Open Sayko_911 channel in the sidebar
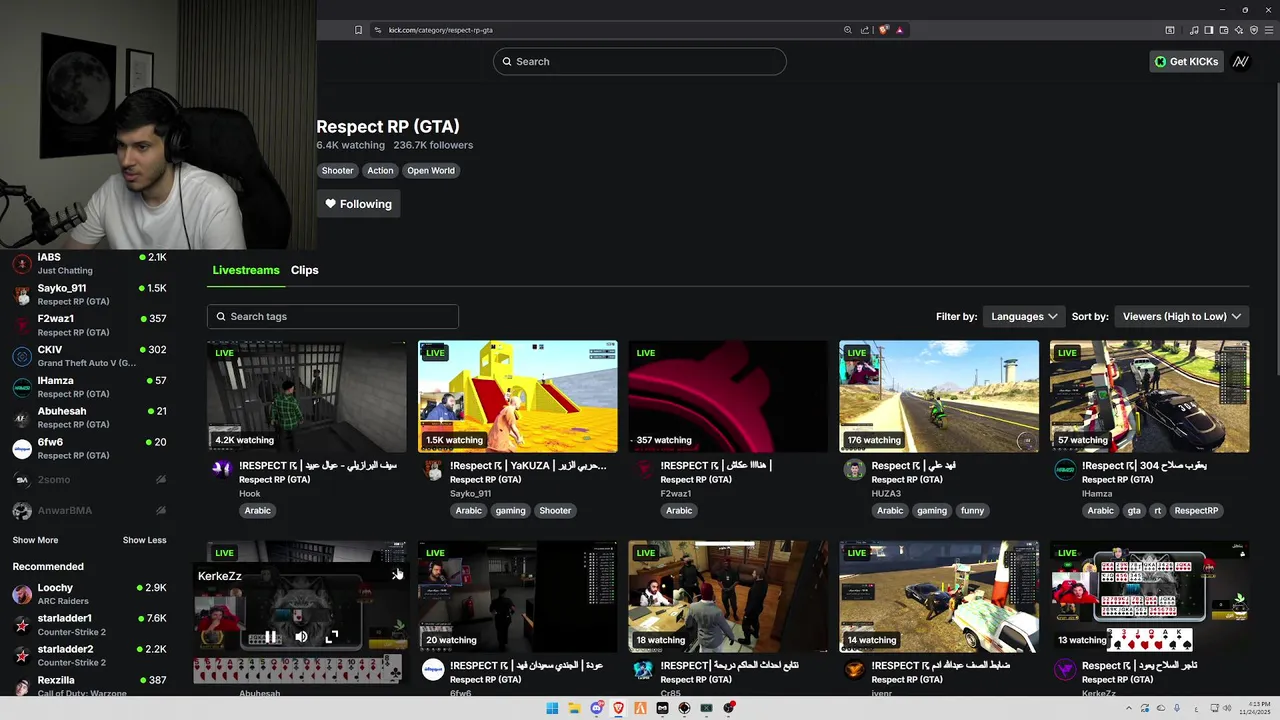Screen dimensions: 1280x720 click(x=89, y=294)
